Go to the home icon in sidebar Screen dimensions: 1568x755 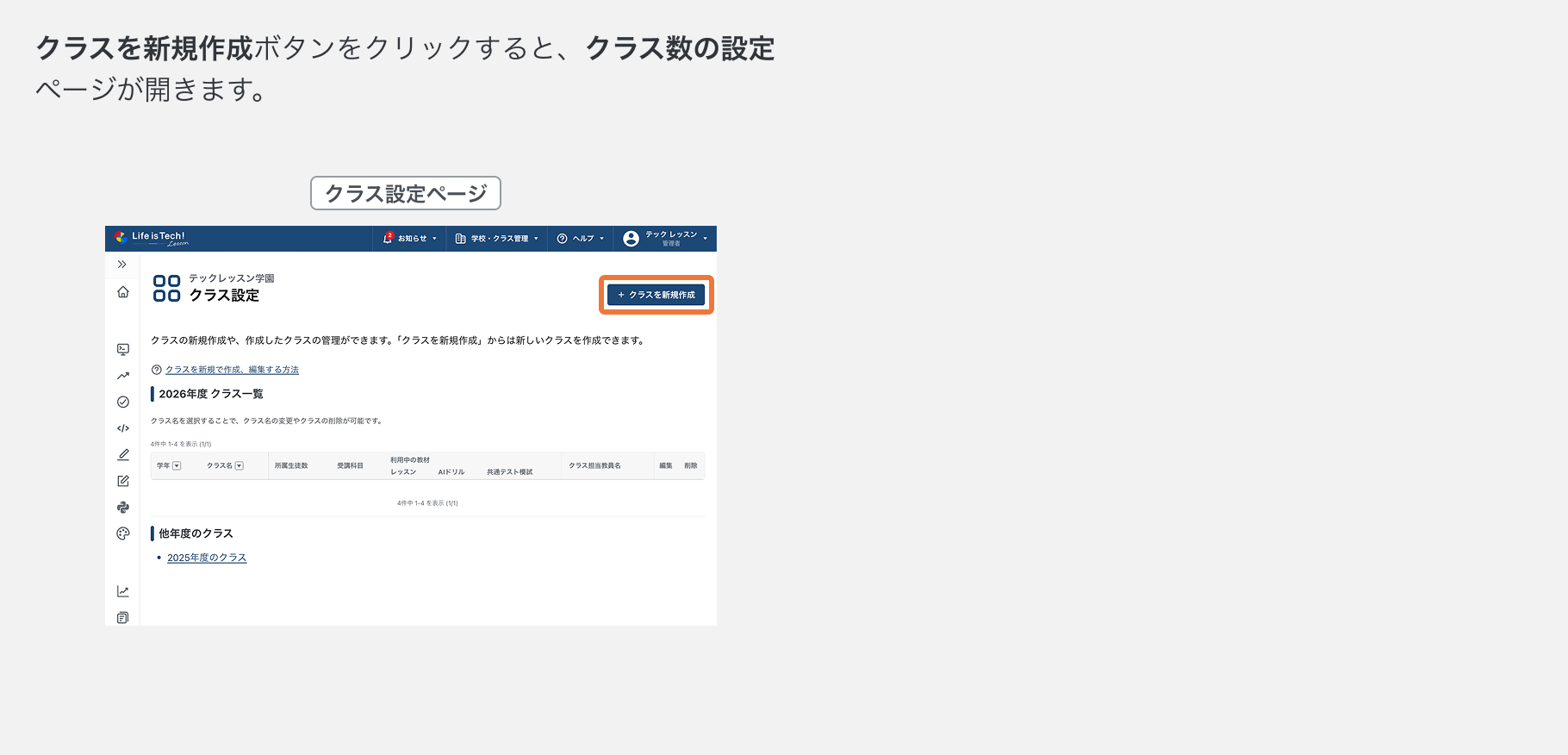123,292
